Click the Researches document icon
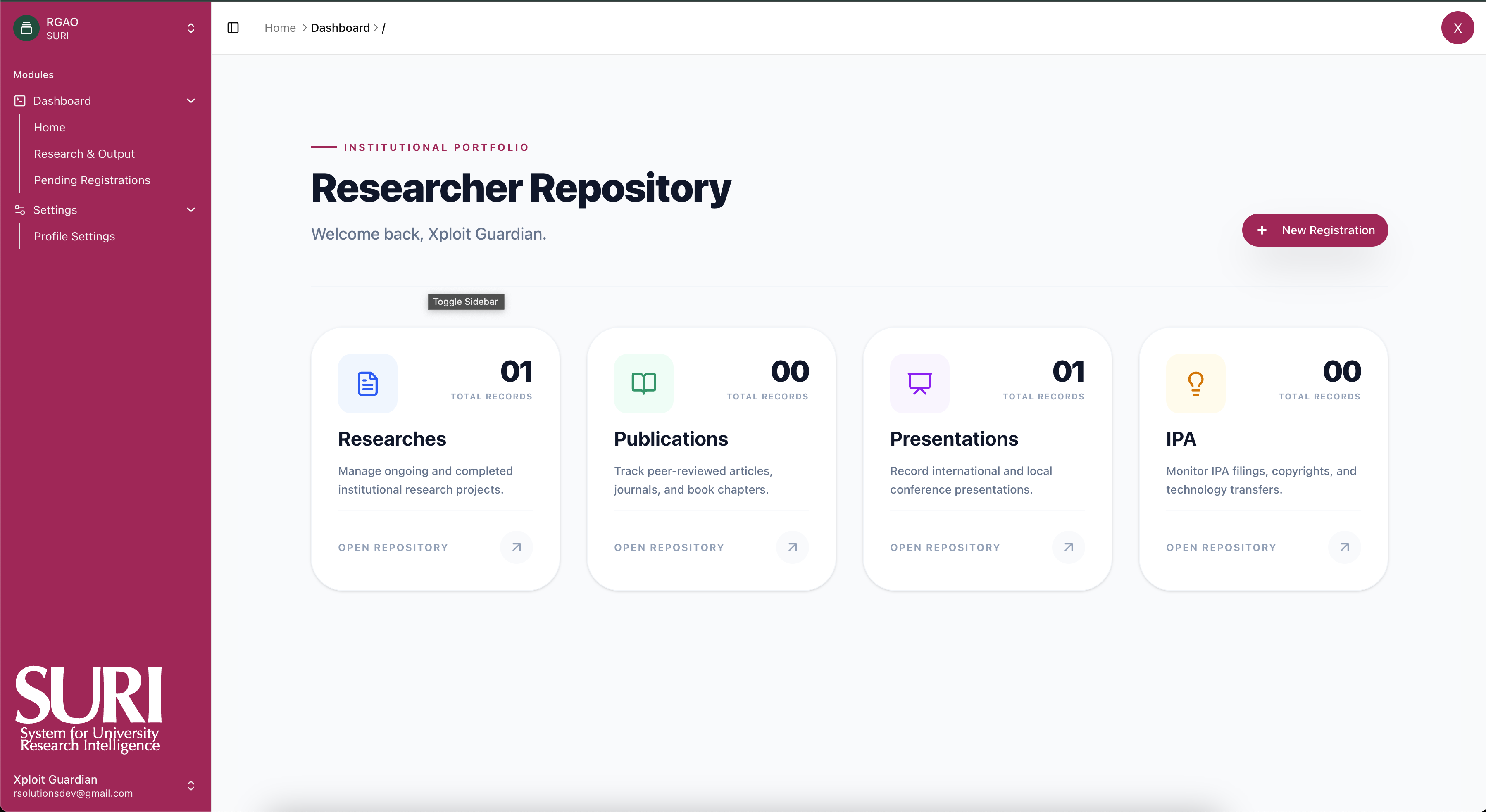This screenshot has width=1486, height=812. [x=367, y=384]
